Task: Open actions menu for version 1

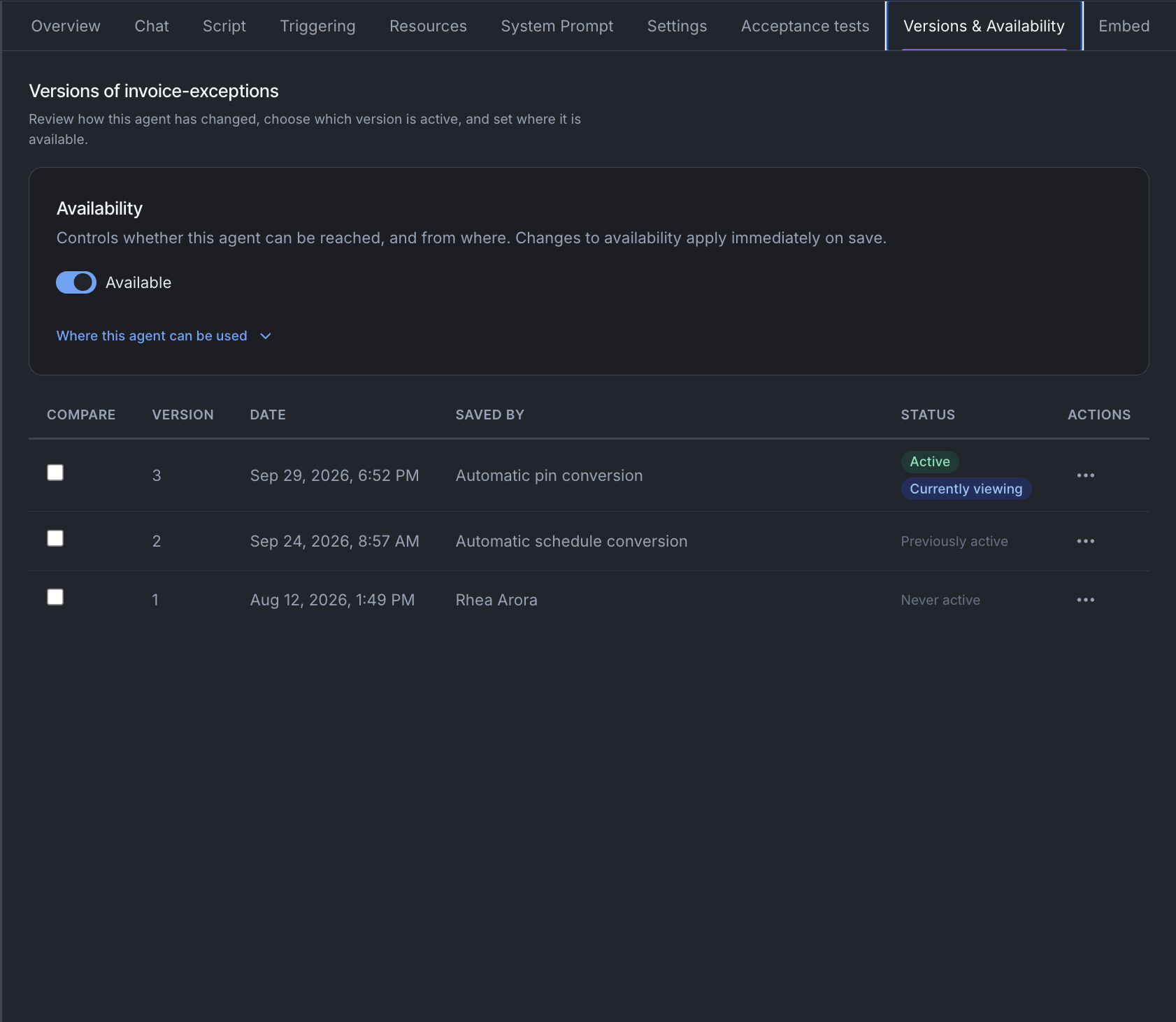Action: [x=1085, y=600]
